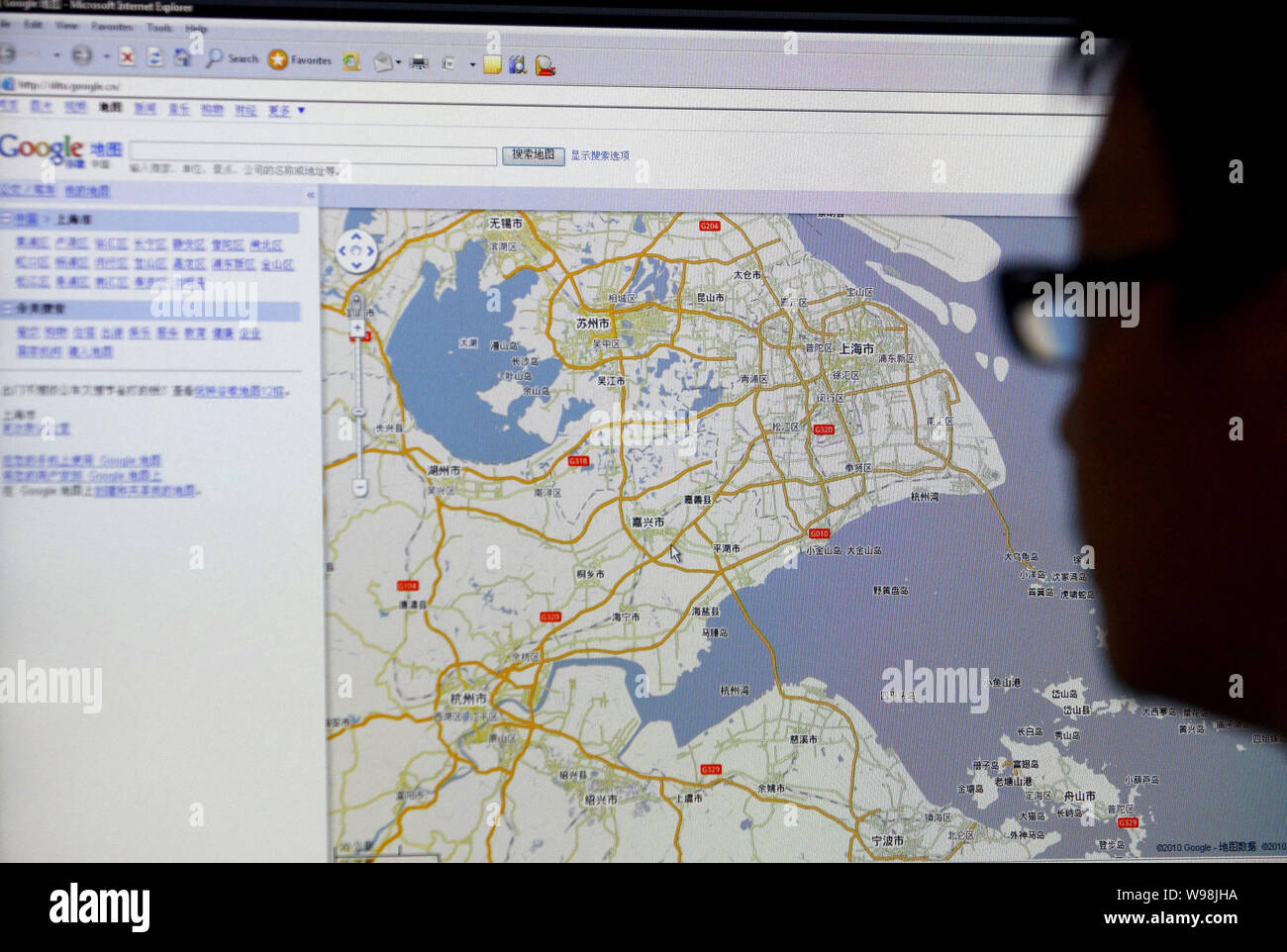Click the G320 highway shield near Shanghai

(823, 429)
